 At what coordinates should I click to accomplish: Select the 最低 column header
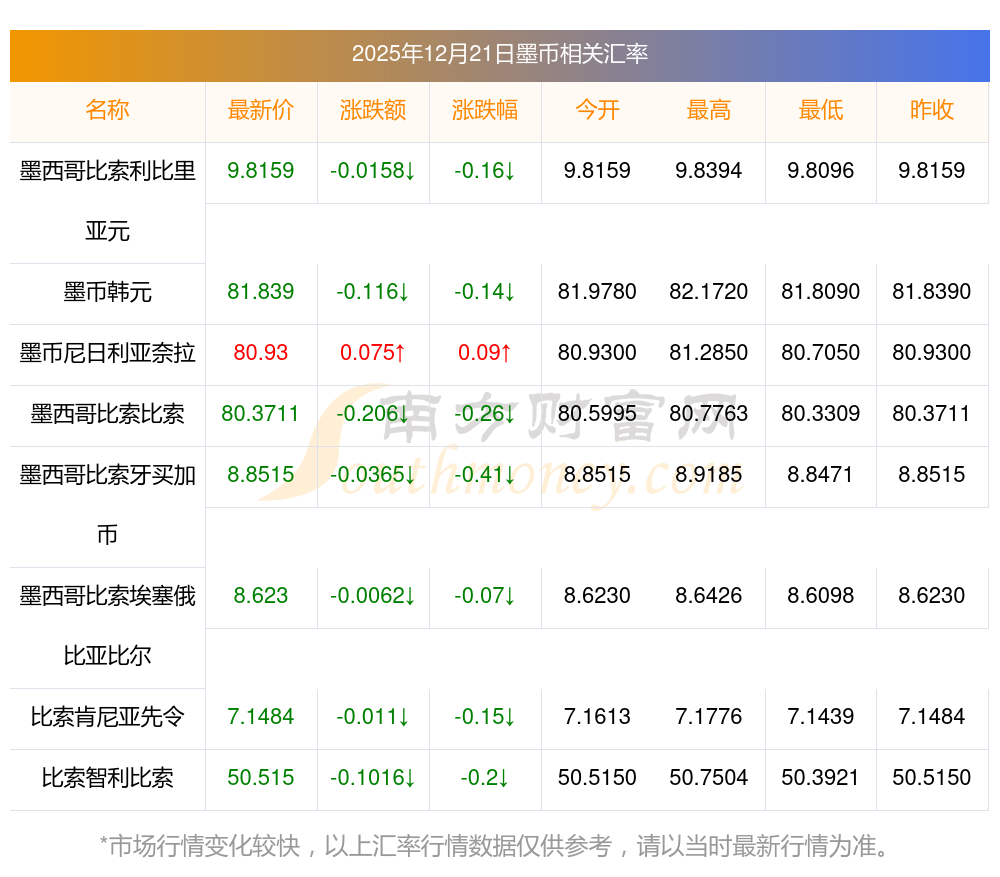click(821, 111)
